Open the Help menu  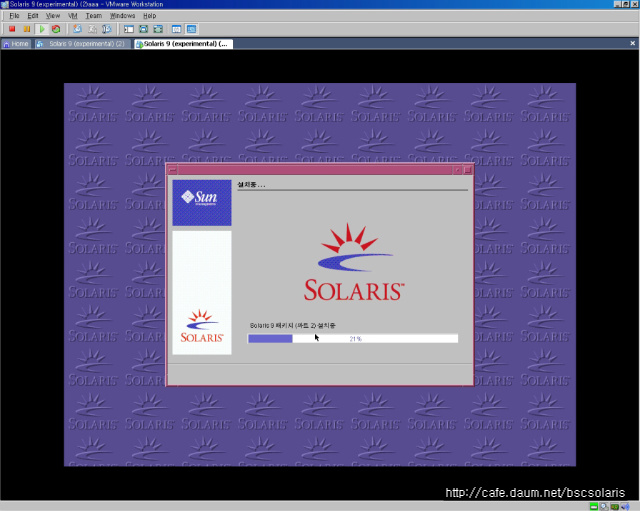[x=149, y=16]
